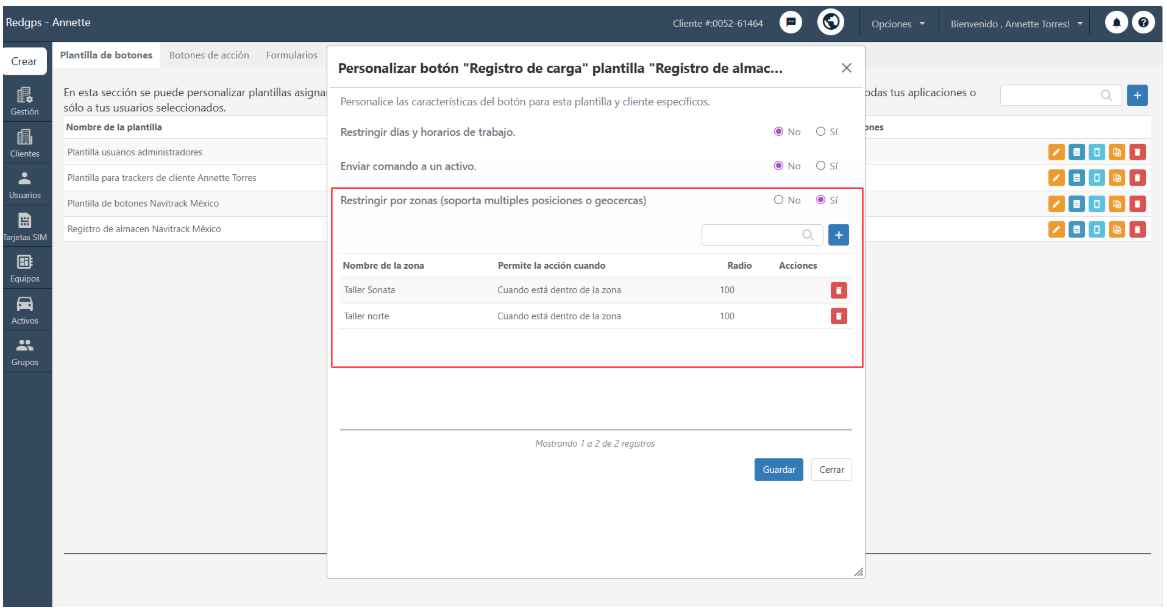Select No for Enviar comando a un activo
The height and width of the screenshot is (612, 1167).
click(778, 166)
